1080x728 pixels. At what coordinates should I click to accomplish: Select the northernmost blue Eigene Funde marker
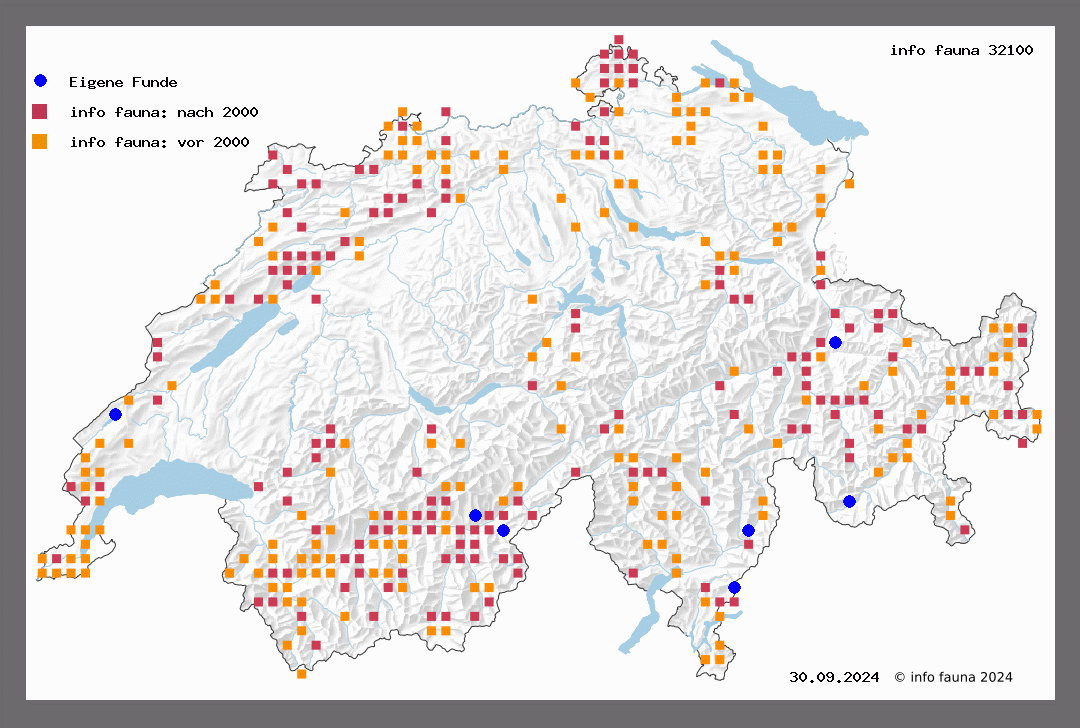pos(835,342)
